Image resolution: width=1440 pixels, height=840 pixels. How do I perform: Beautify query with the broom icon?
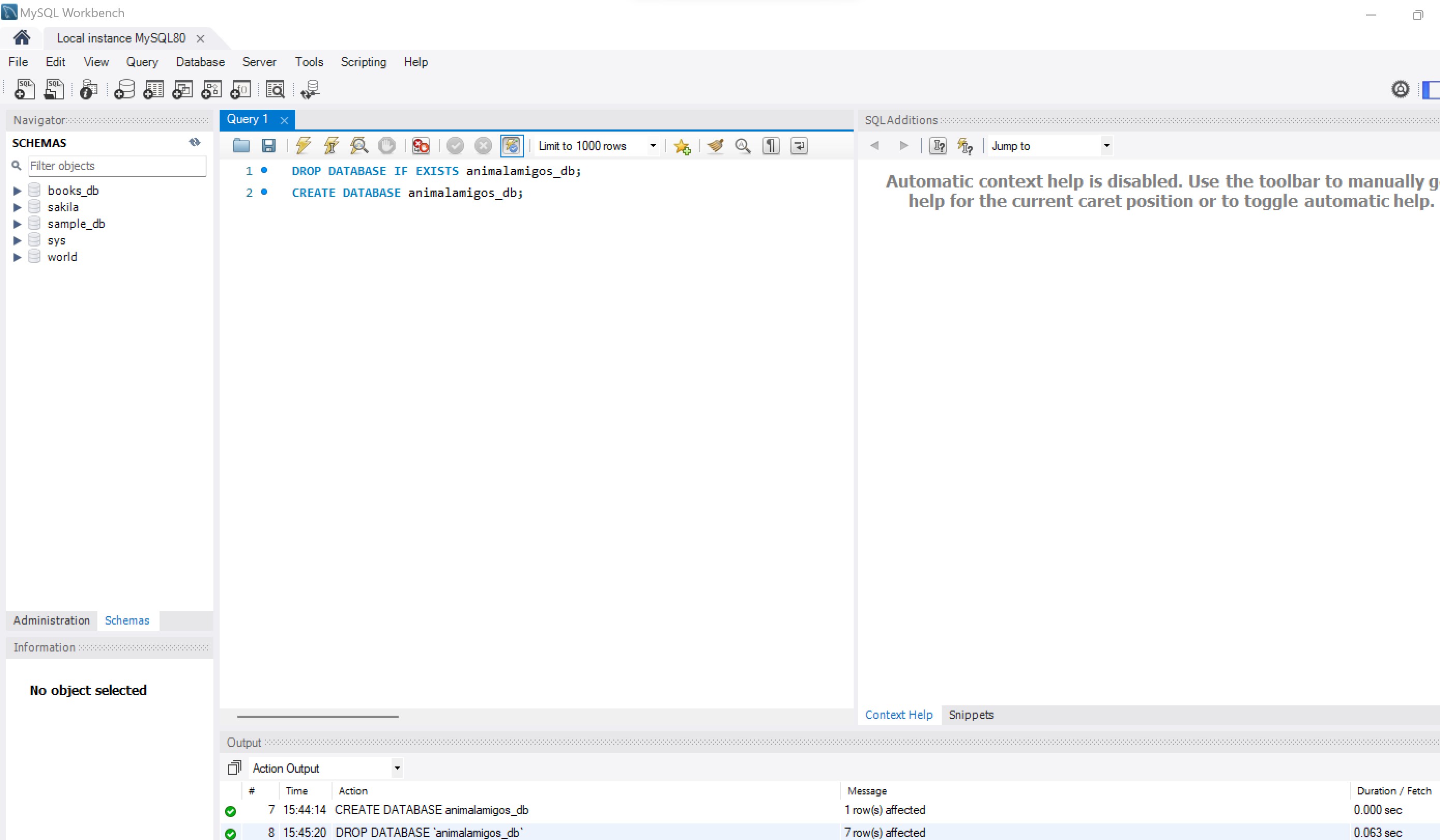pos(715,146)
